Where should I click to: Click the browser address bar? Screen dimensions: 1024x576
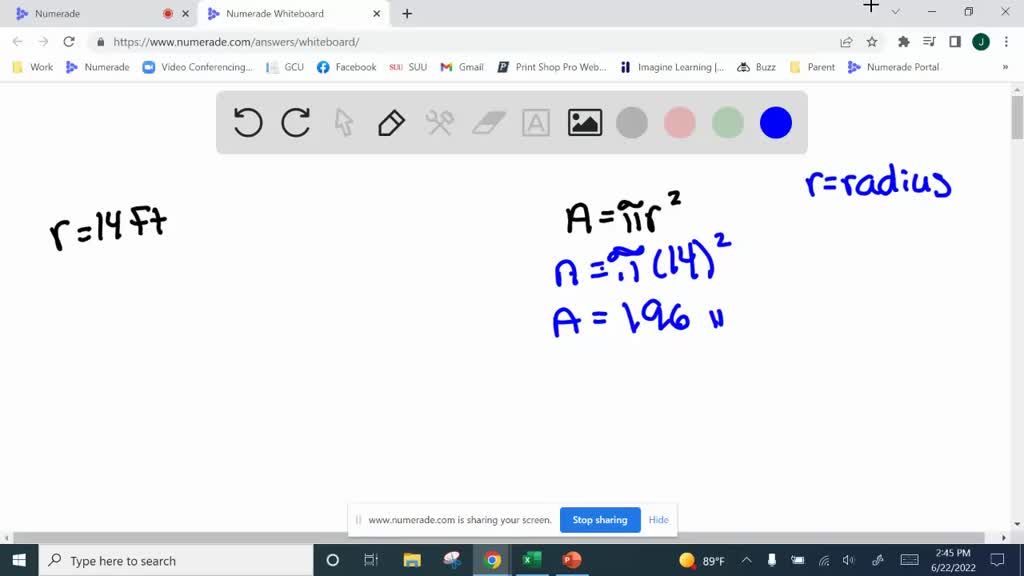(x=300, y=43)
